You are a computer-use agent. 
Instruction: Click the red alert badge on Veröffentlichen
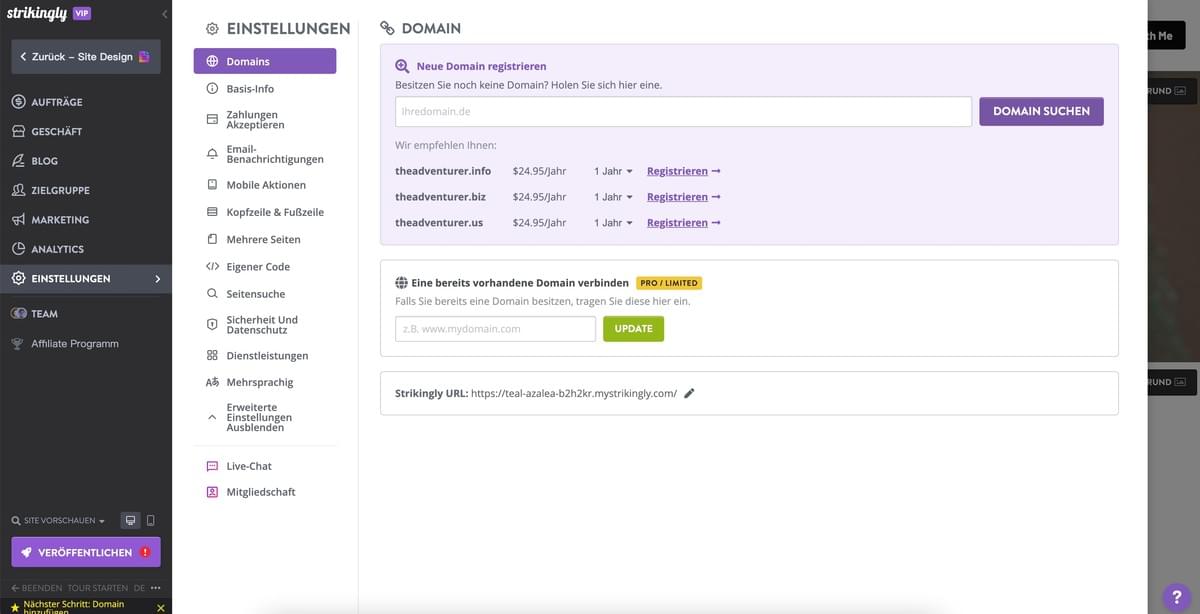pos(145,552)
